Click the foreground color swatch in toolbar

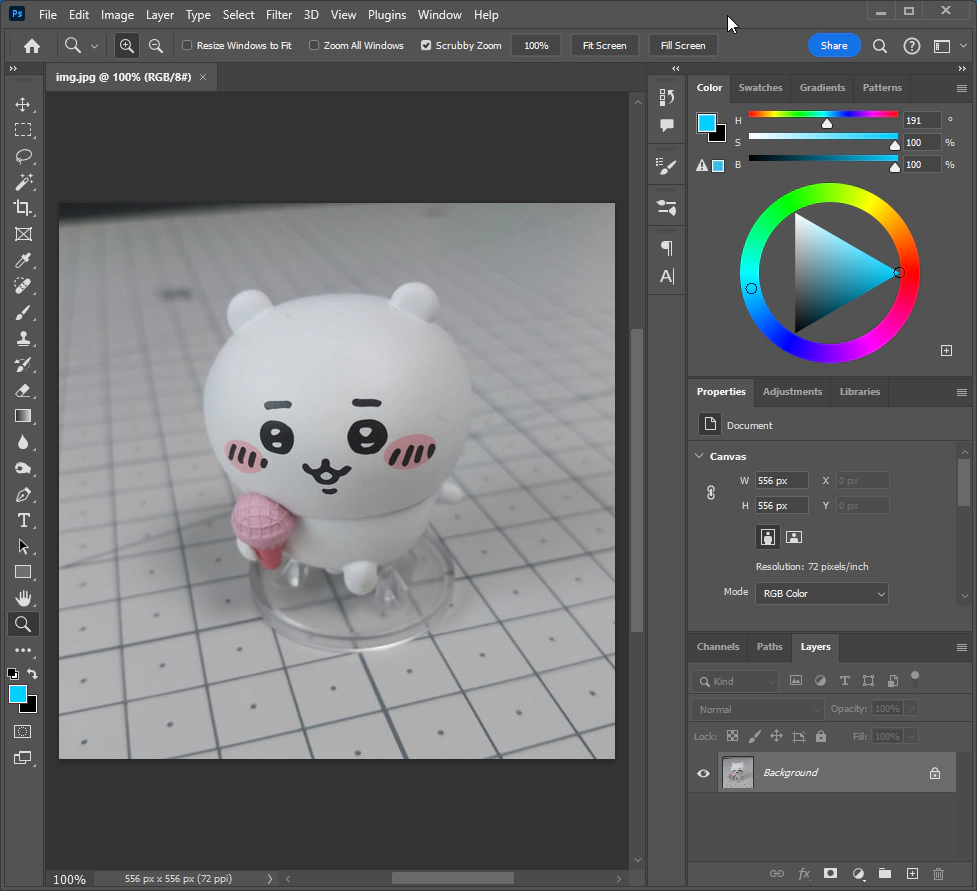[x=17, y=693]
